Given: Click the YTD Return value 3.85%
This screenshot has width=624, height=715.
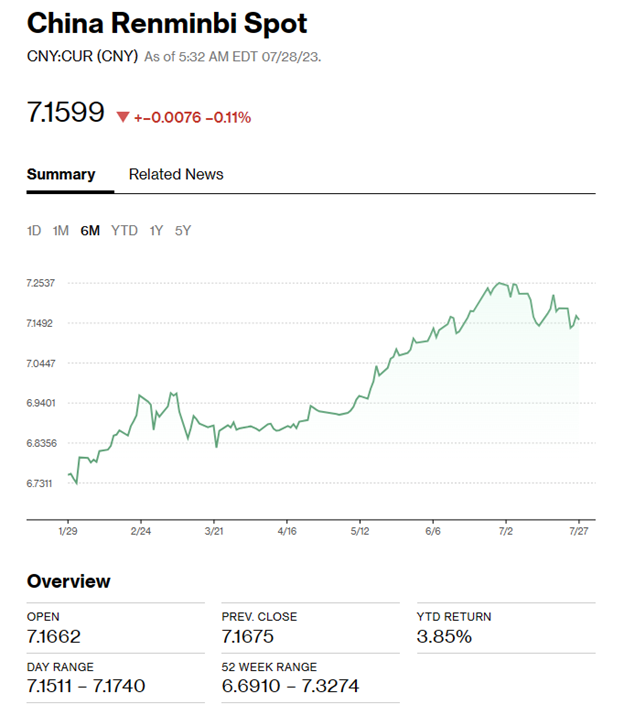Looking at the screenshot, I should pyautogui.click(x=445, y=636).
